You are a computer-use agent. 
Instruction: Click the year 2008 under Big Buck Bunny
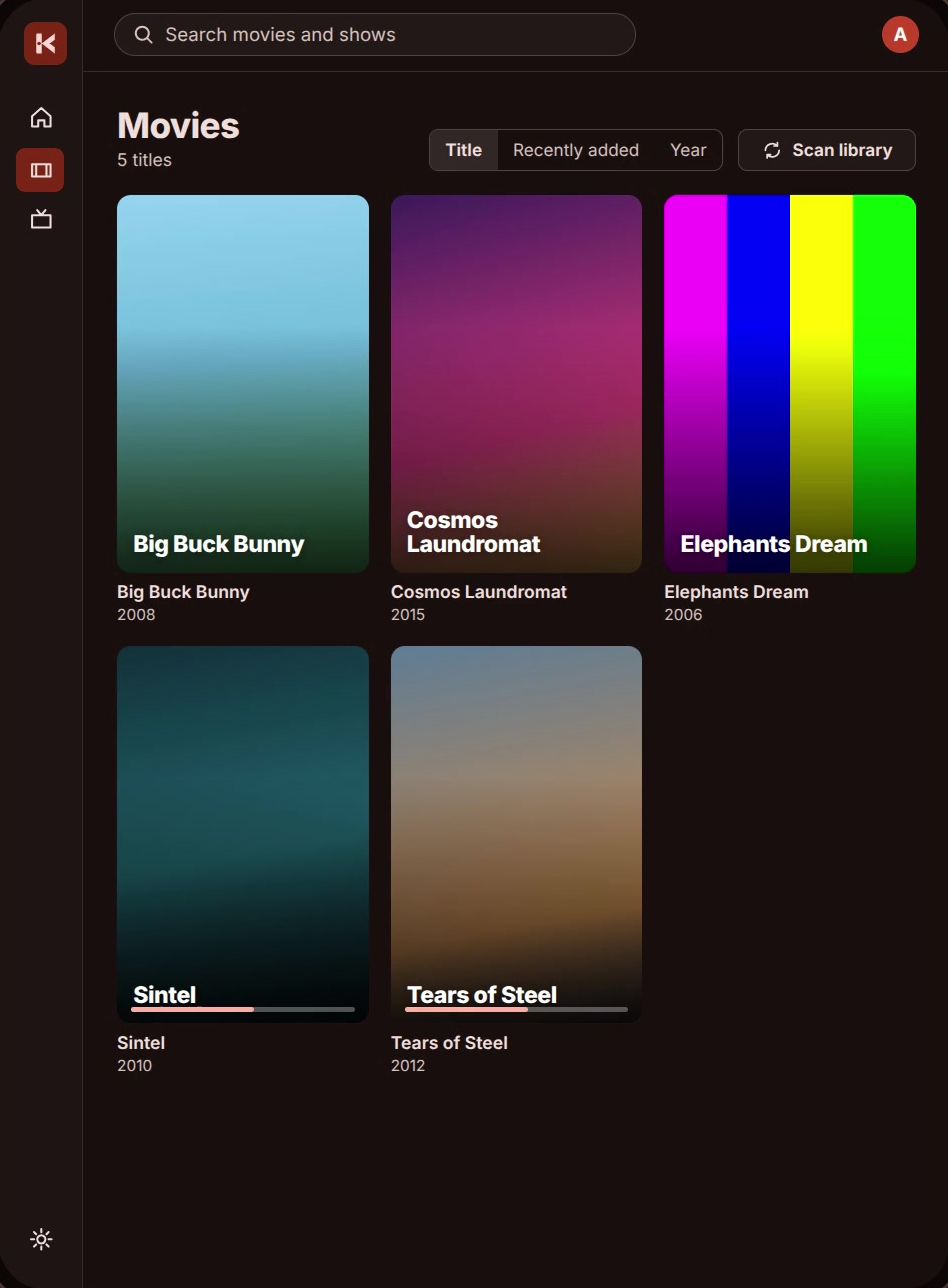pos(136,615)
